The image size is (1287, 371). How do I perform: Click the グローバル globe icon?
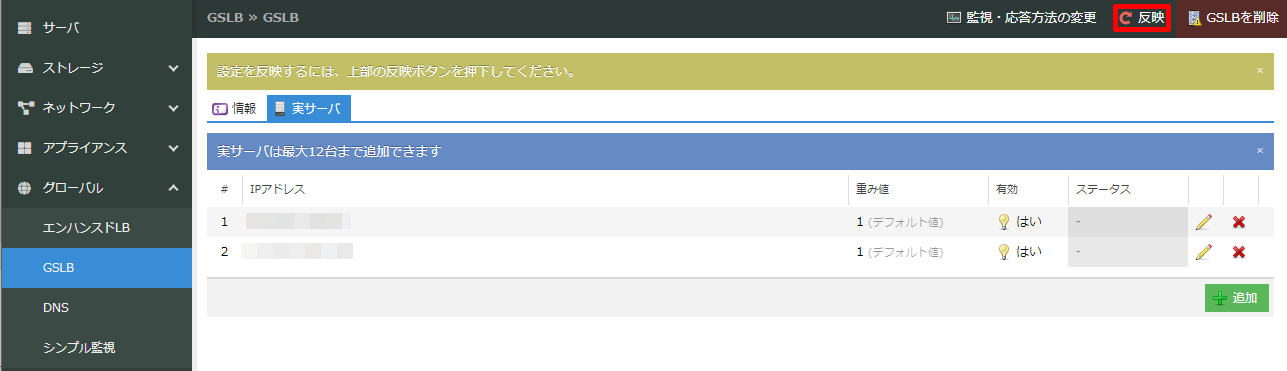[x=26, y=188]
